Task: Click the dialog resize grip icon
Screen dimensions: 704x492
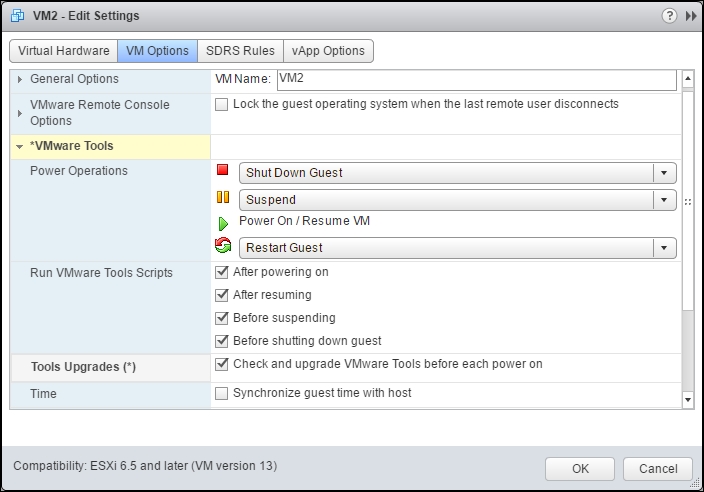Action: [x=696, y=484]
